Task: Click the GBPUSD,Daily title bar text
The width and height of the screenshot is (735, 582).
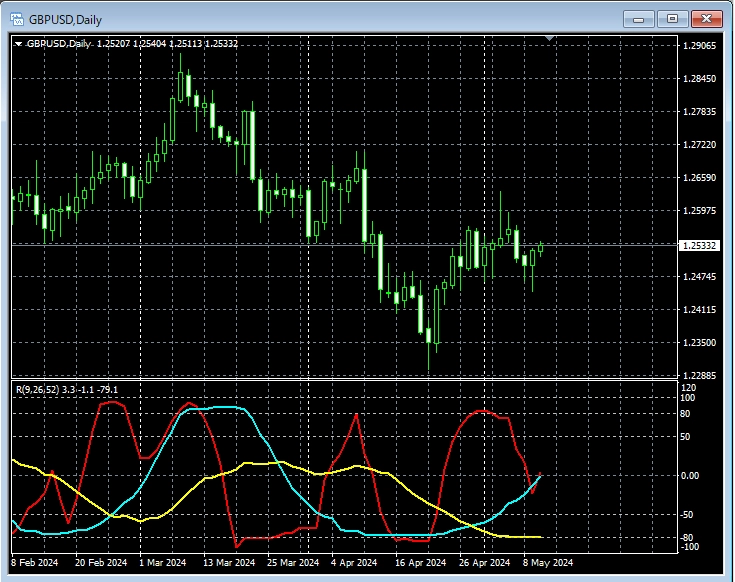Action: (x=66, y=19)
